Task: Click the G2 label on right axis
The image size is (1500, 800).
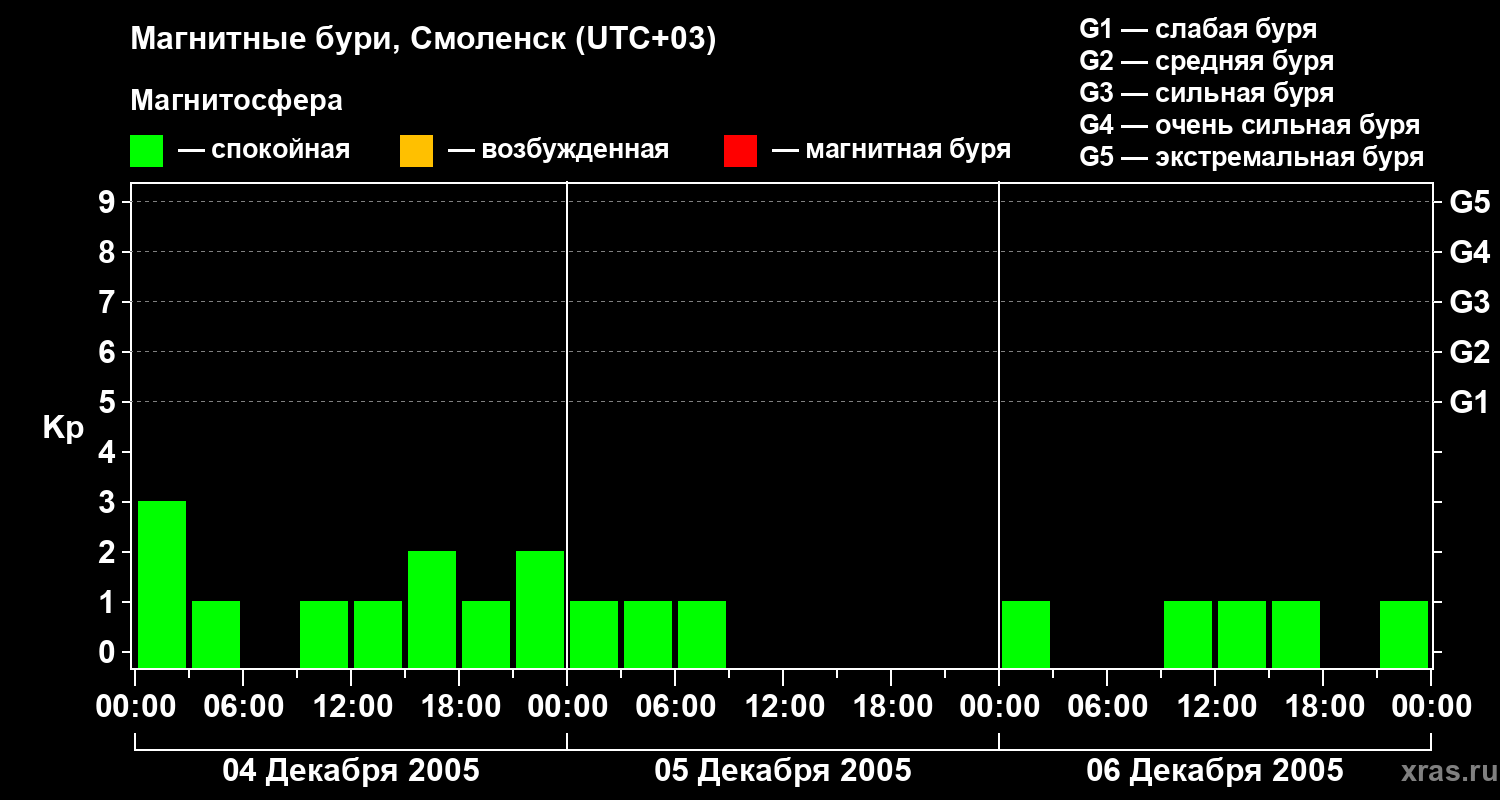Action: coord(1470,352)
